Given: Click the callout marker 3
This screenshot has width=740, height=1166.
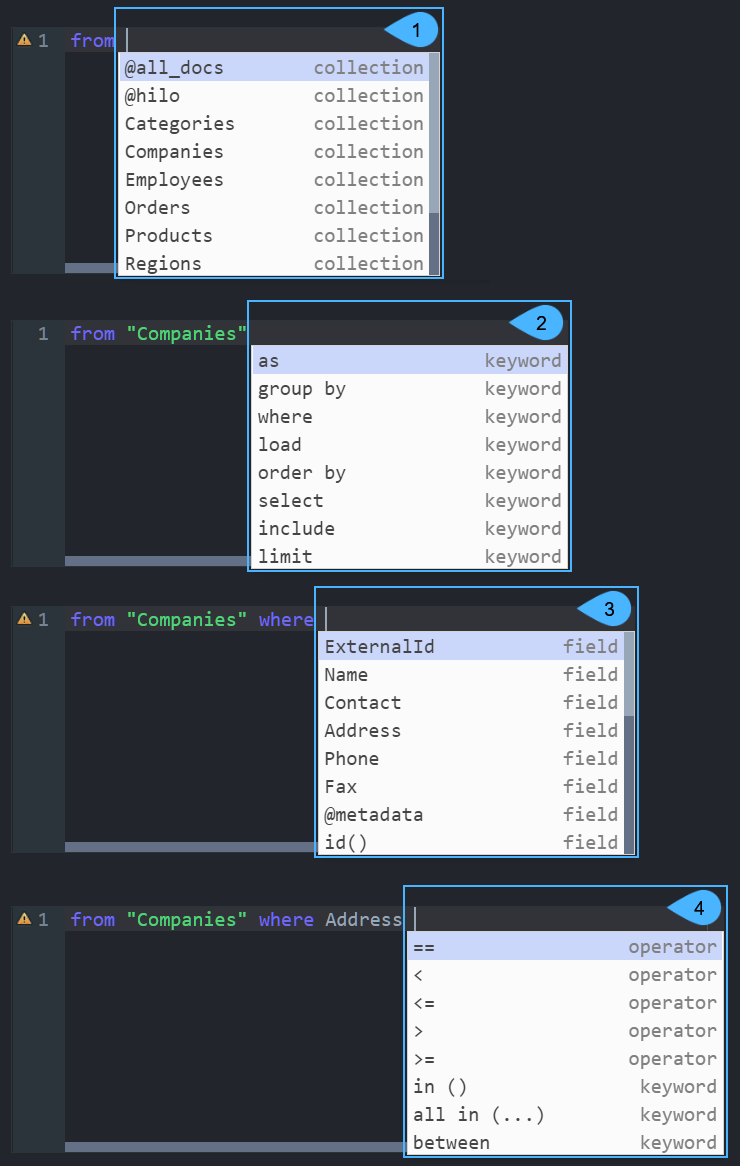Looking at the screenshot, I should [x=609, y=608].
